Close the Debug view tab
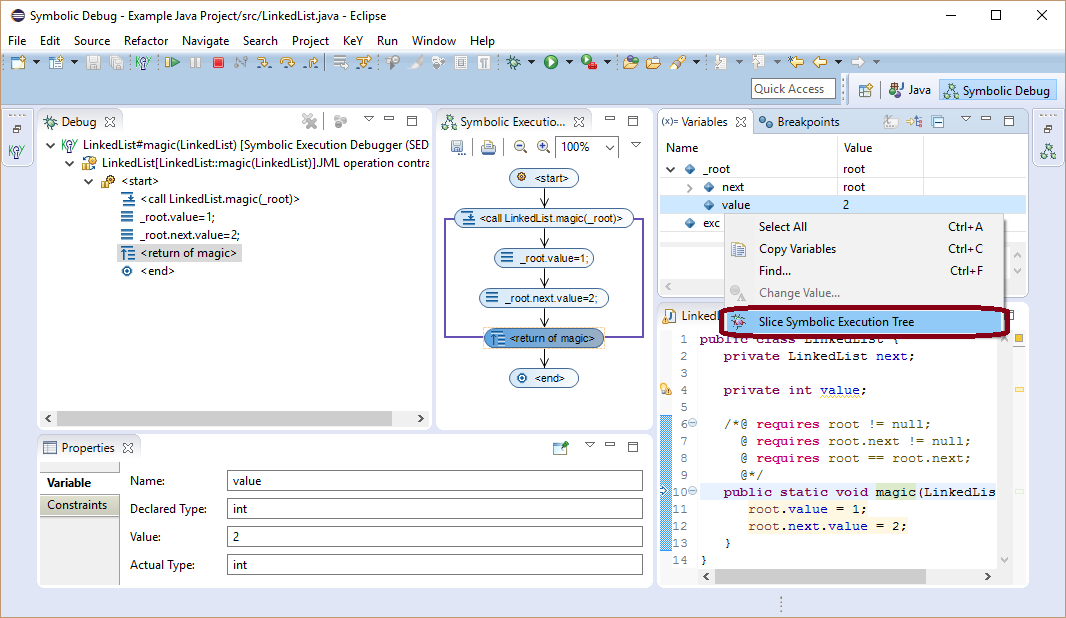Image resolution: width=1066 pixels, height=618 pixels. tap(110, 122)
